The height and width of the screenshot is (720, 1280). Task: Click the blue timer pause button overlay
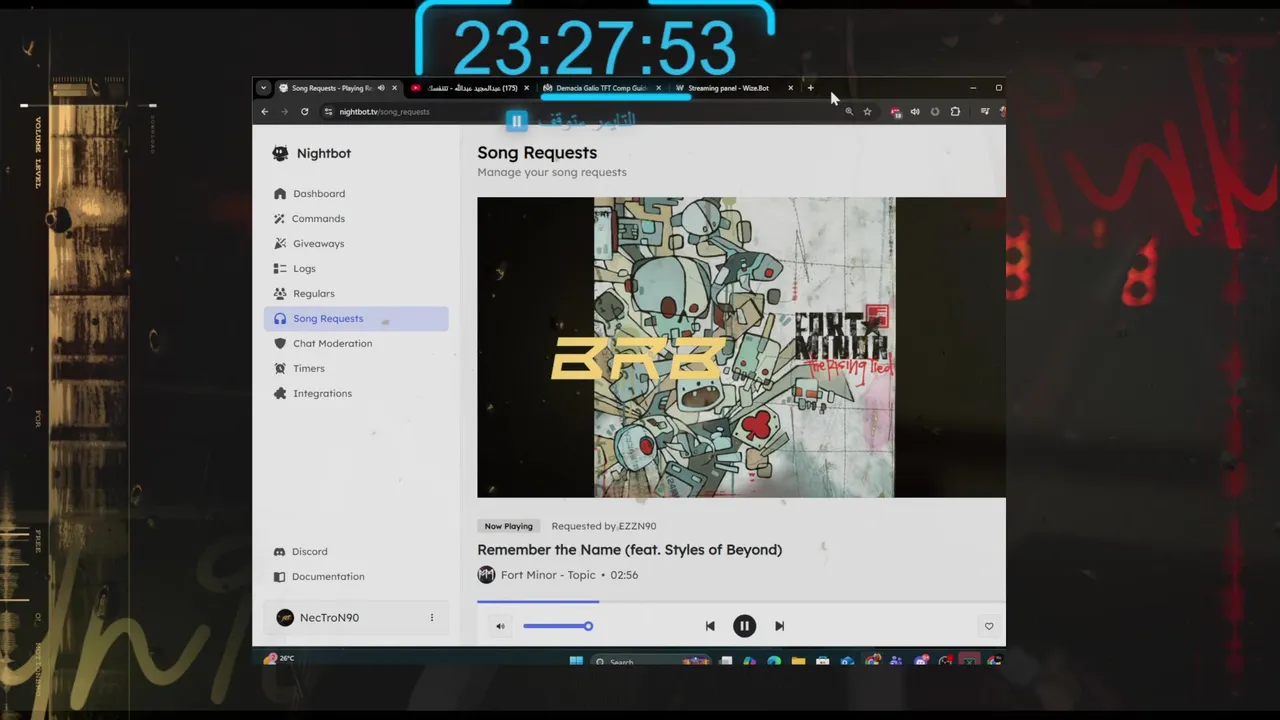(516, 121)
